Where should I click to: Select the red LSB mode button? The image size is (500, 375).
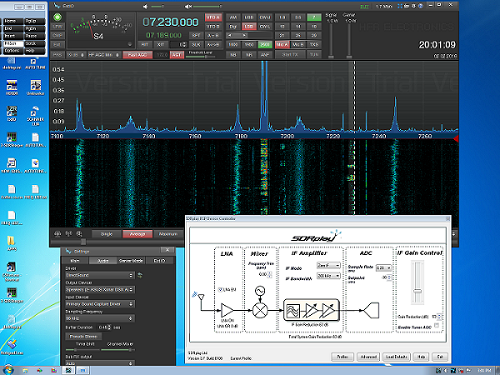coord(249,26)
